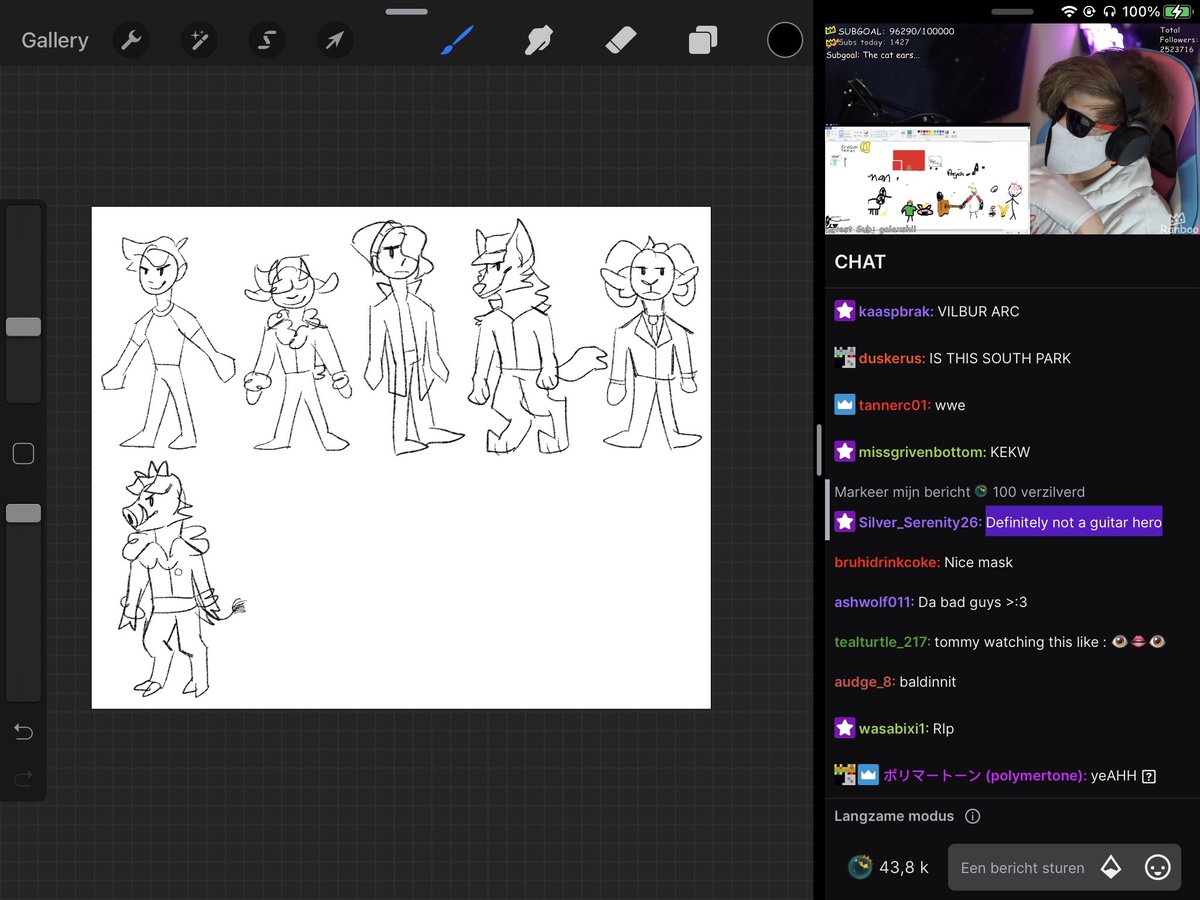Image resolution: width=1200 pixels, height=900 pixels.
Task: Click the battery indicator in status bar
Action: [x=1180, y=11]
